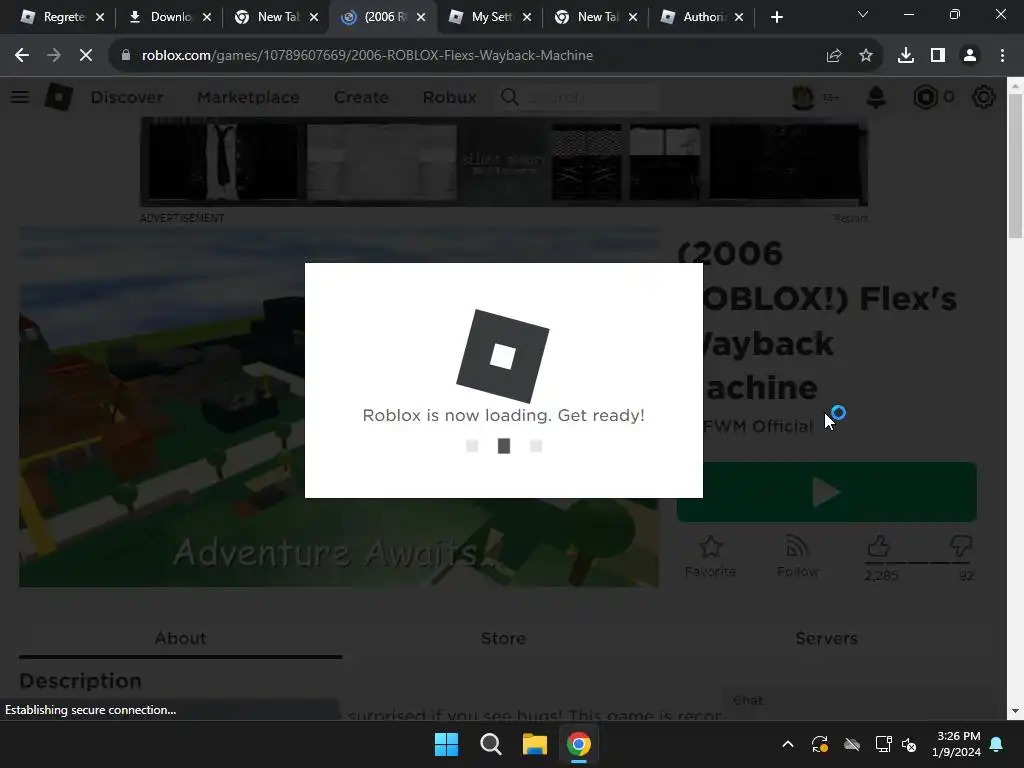Click the avatar profile icon in the header

[x=803, y=97]
